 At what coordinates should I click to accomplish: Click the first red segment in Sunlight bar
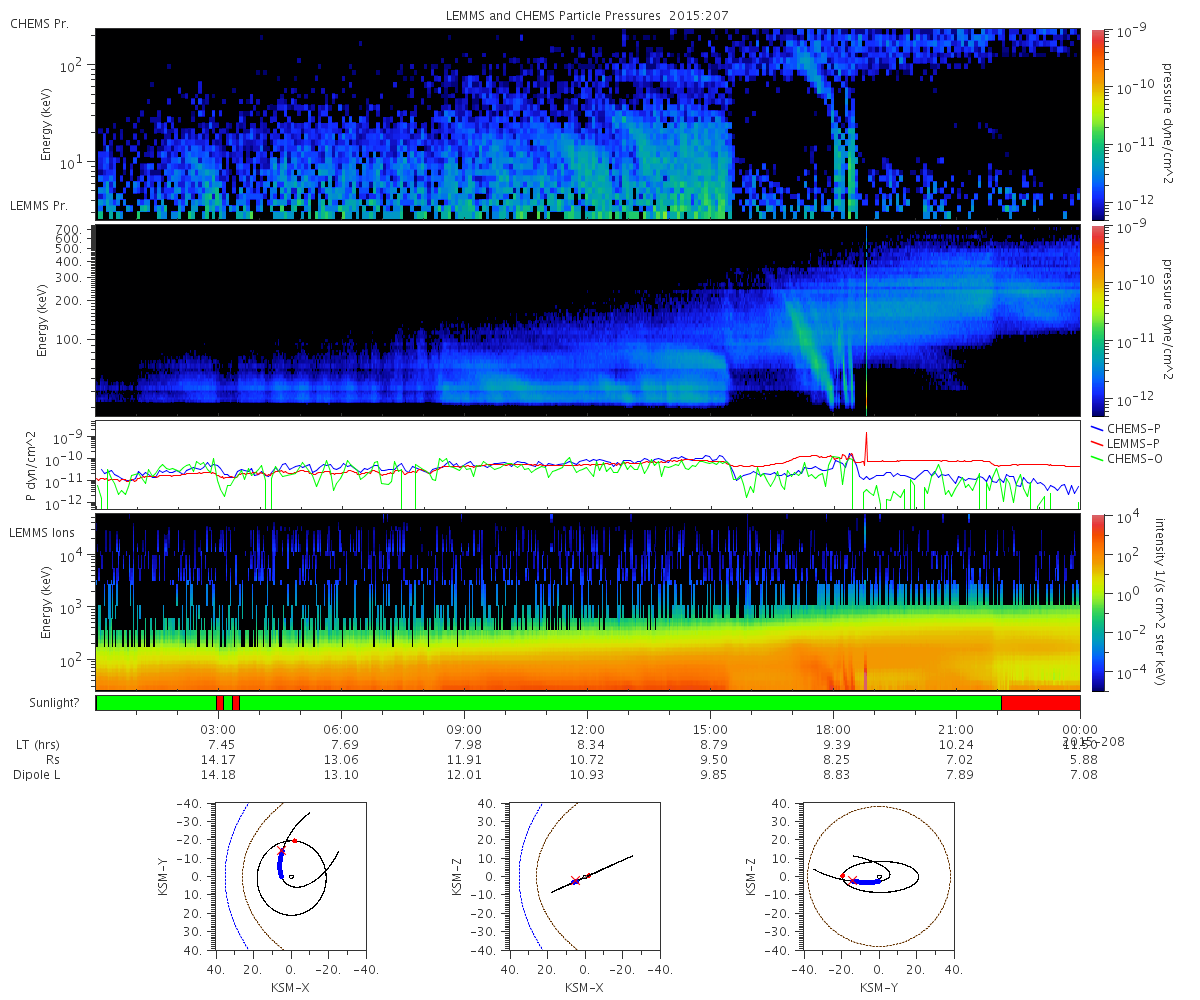pyautogui.click(x=219, y=703)
